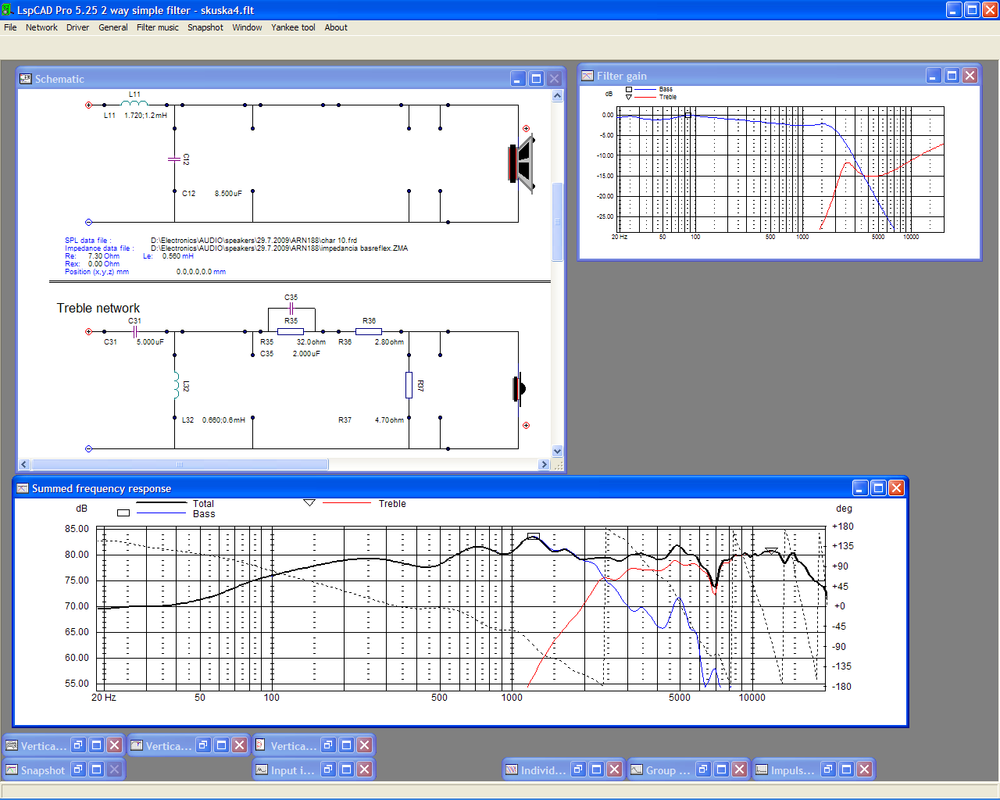The image size is (1000, 800).
Task: Select the C31 capacitor symbol
Action: pos(135,332)
